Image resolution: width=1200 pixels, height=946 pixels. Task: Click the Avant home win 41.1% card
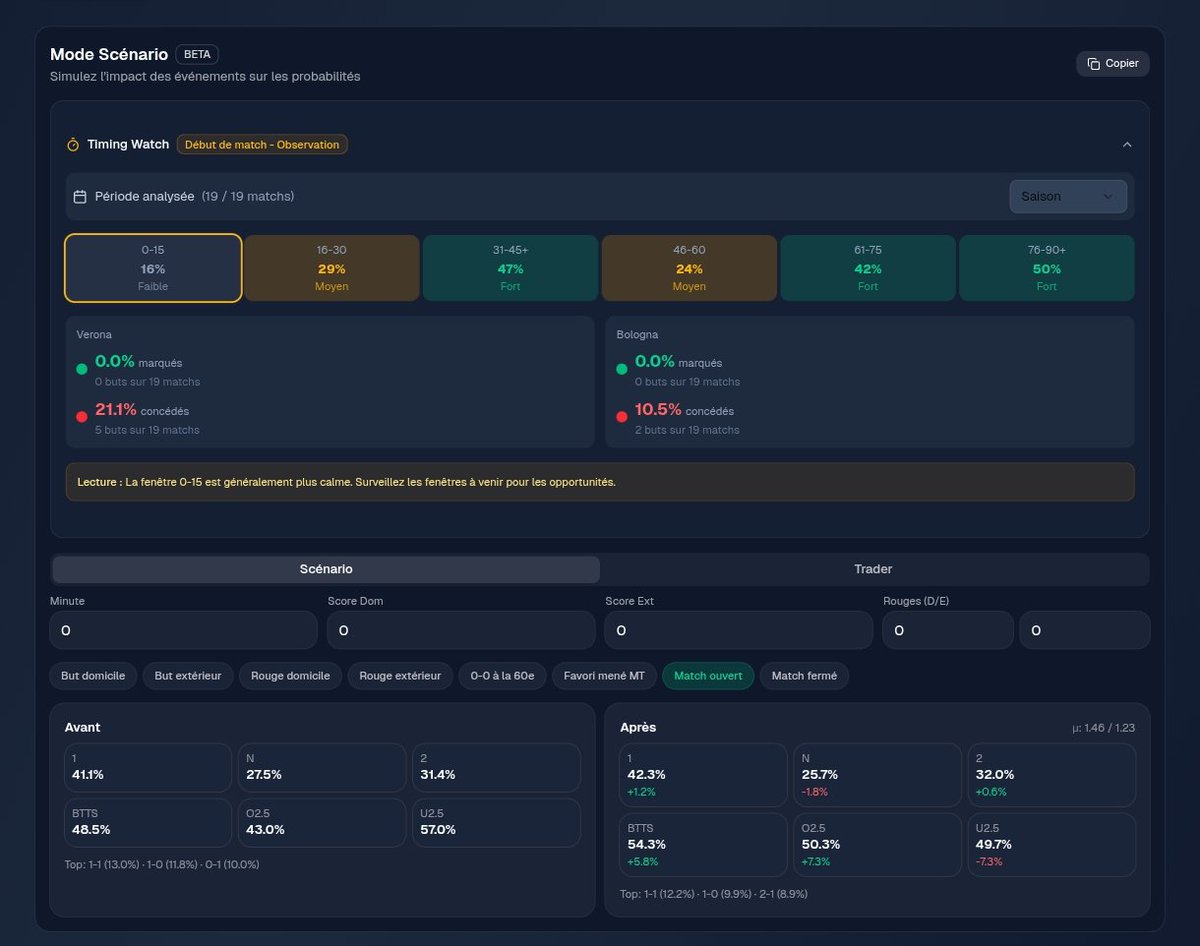pyautogui.click(x=148, y=767)
